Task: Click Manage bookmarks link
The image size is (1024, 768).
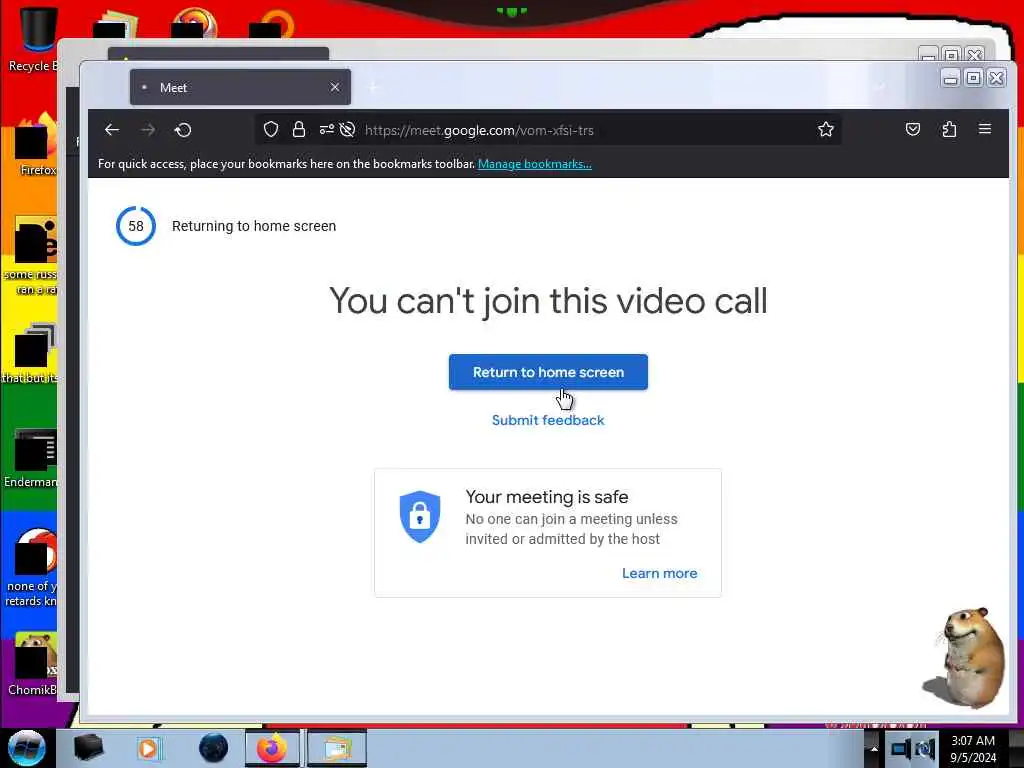Action: coord(535,164)
